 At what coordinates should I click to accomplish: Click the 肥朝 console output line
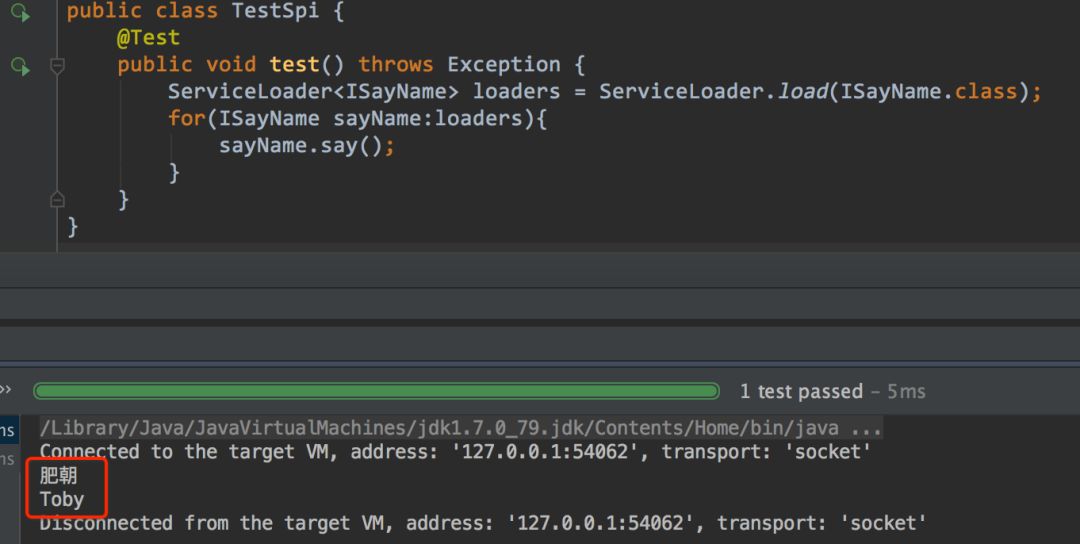(59, 475)
